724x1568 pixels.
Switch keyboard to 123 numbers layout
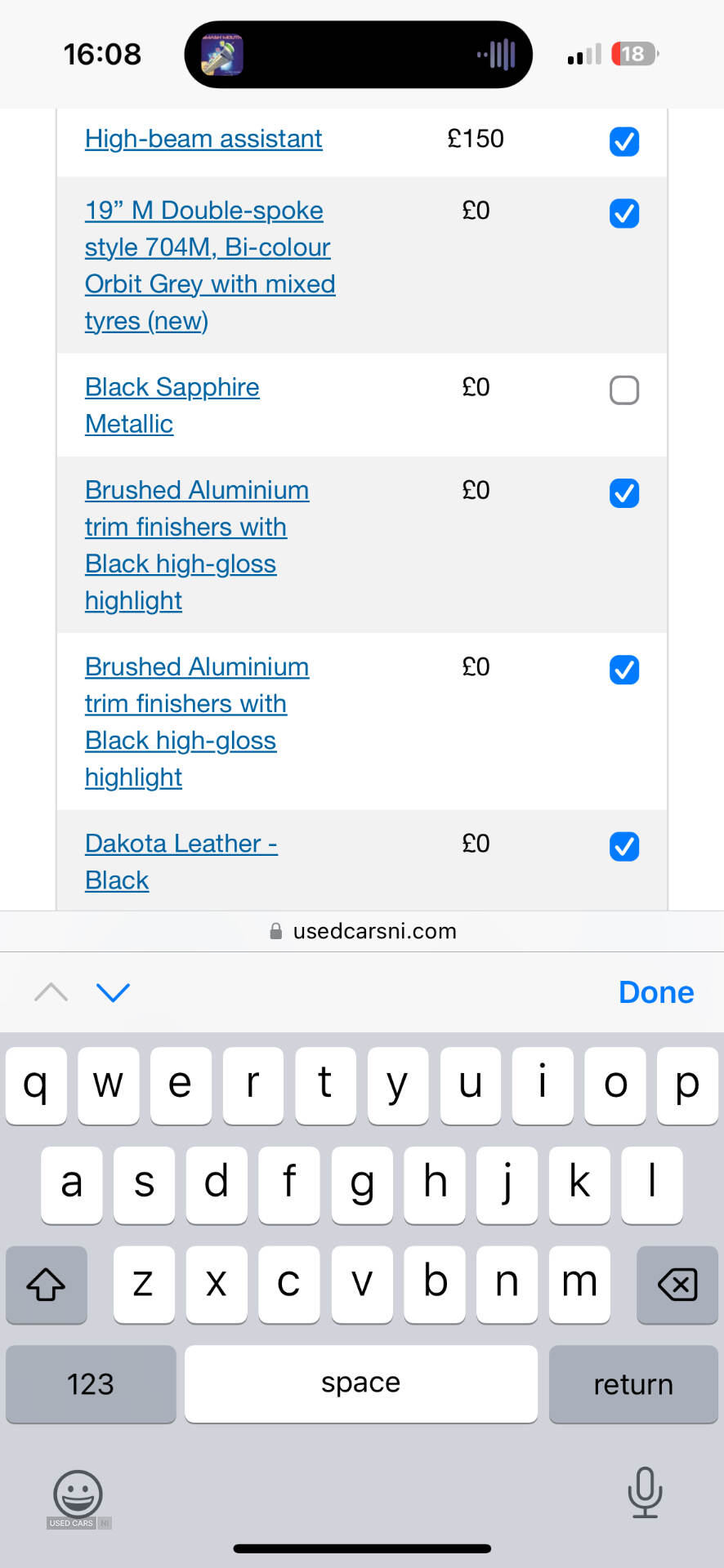(91, 1384)
